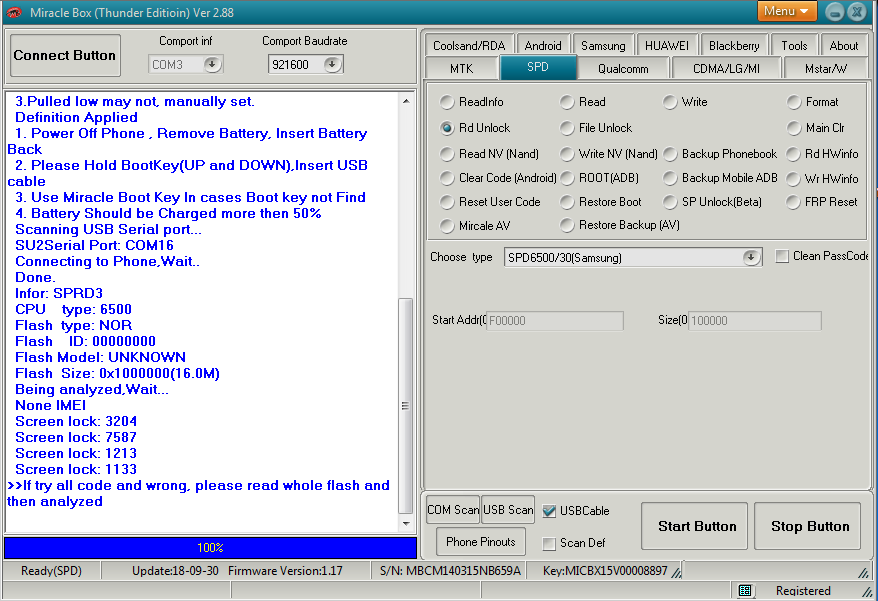The image size is (878, 601).
Task: Click the COM Scan button
Action: [x=452, y=510]
